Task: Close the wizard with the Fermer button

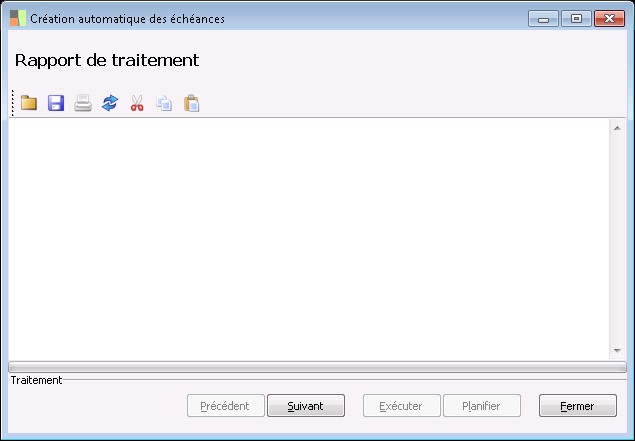Action: coord(577,406)
